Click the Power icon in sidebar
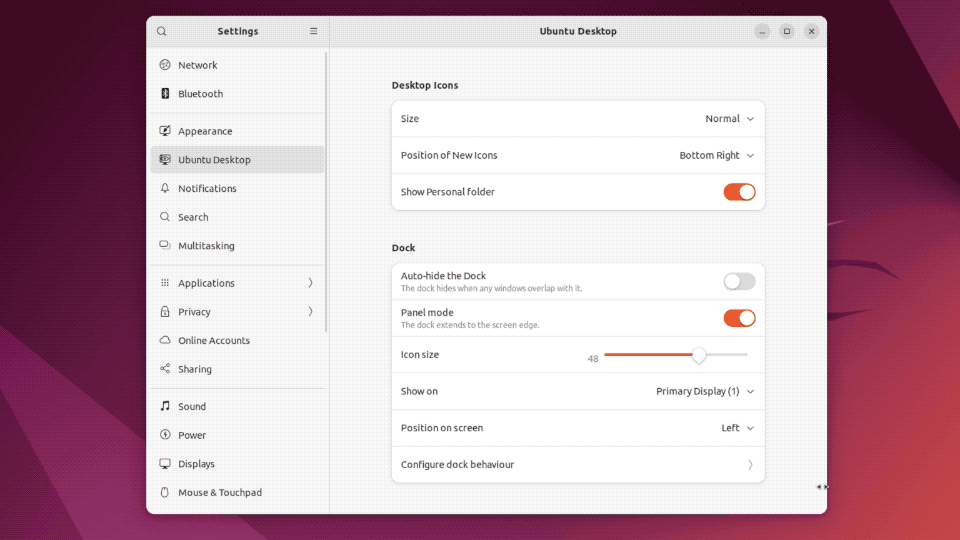This screenshot has height=540, width=960. pyautogui.click(x=165, y=435)
